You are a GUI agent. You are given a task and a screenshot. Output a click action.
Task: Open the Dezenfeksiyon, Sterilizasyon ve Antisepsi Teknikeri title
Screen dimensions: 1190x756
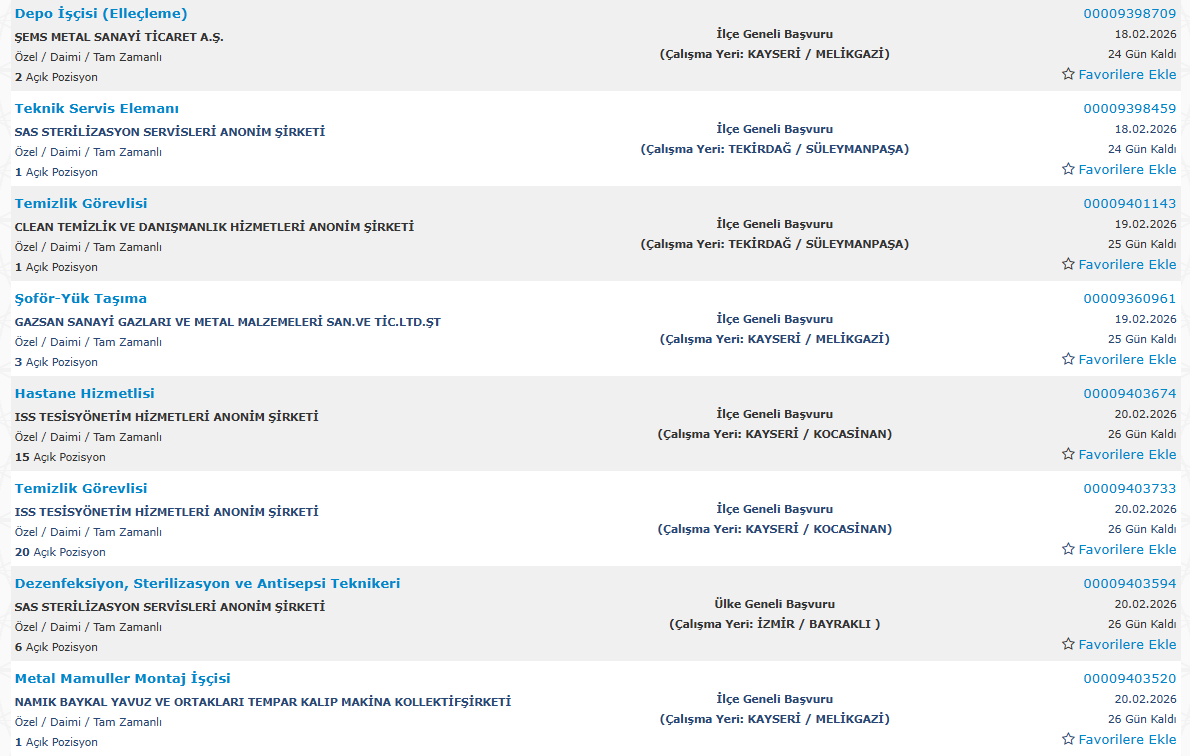pyautogui.click(x=207, y=583)
